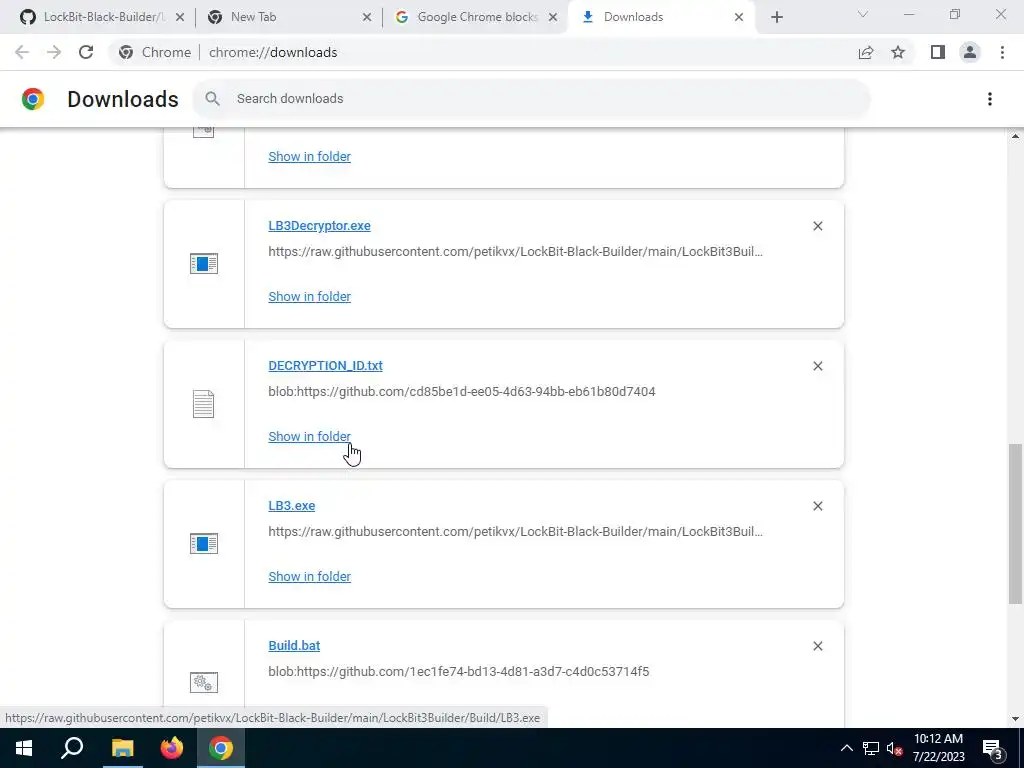Remove DECRYPTION_ID.txt from the list
The width and height of the screenshot is (1024, 768).
tap(818, 366)
